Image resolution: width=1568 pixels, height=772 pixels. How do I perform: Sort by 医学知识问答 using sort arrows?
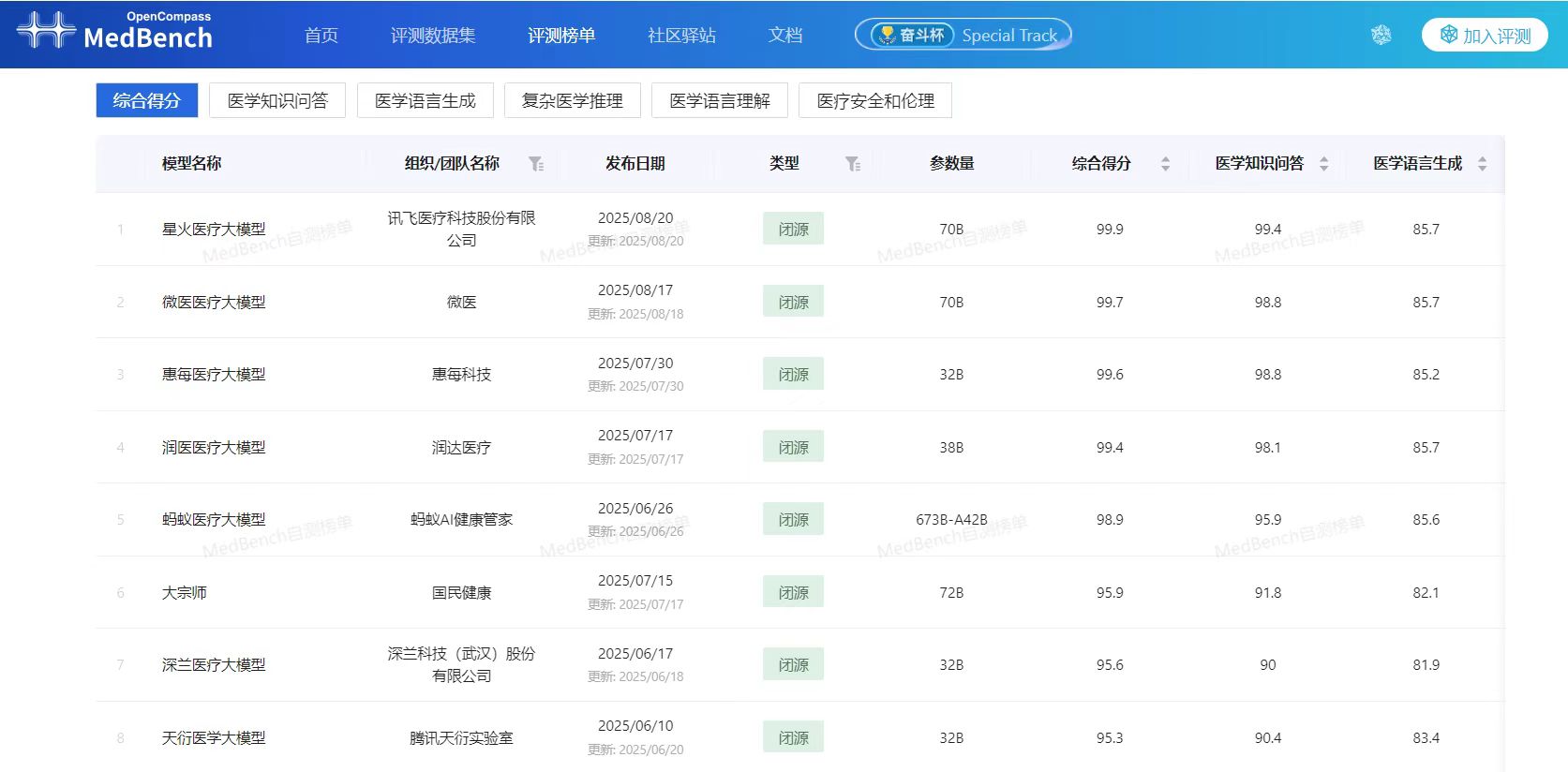(1323, 164)
